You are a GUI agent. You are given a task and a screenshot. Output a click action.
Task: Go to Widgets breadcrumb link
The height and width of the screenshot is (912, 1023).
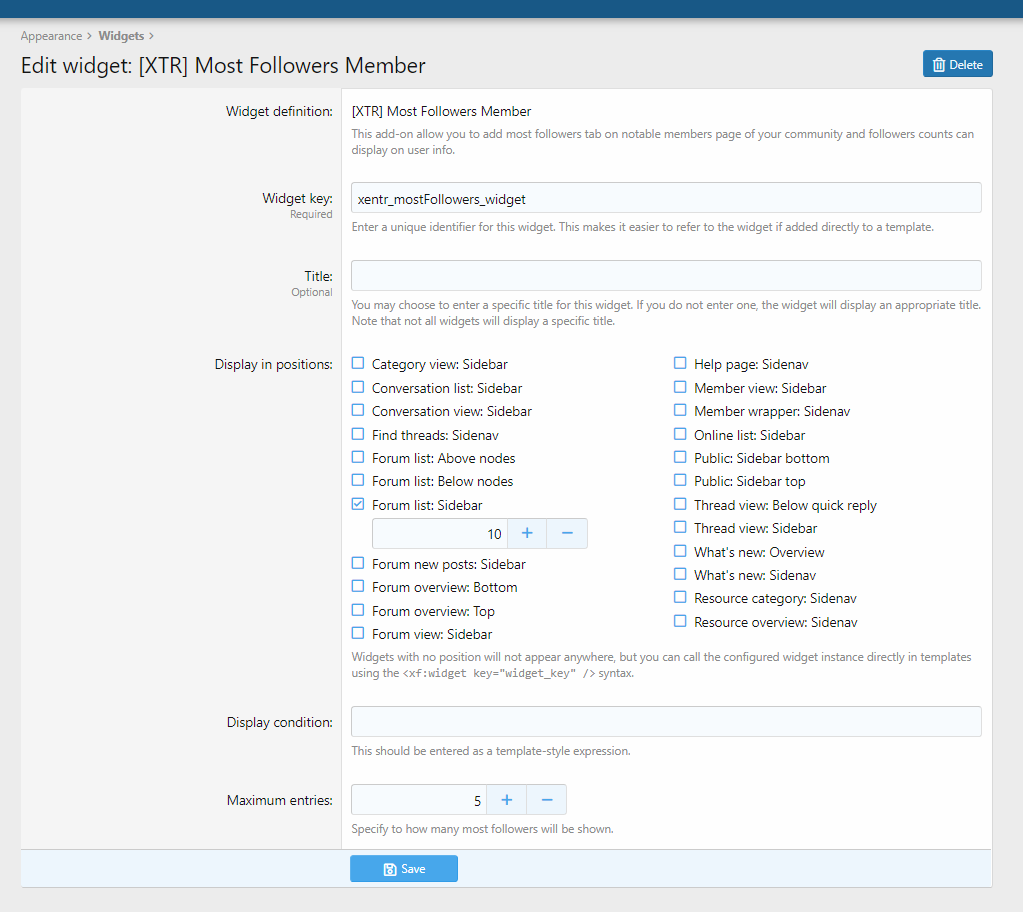[121, 36]
